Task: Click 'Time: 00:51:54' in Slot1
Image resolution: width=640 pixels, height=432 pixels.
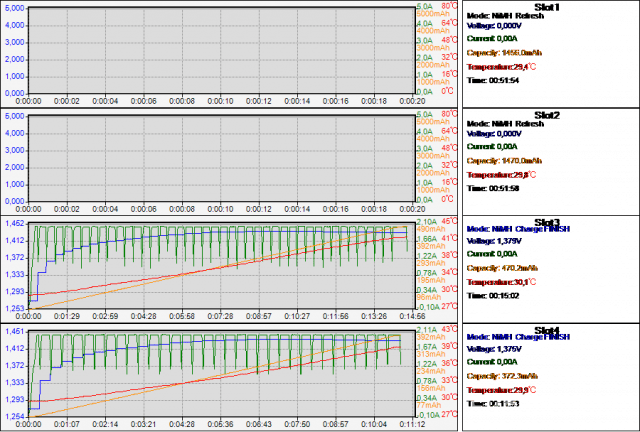Action: (493, 80)
